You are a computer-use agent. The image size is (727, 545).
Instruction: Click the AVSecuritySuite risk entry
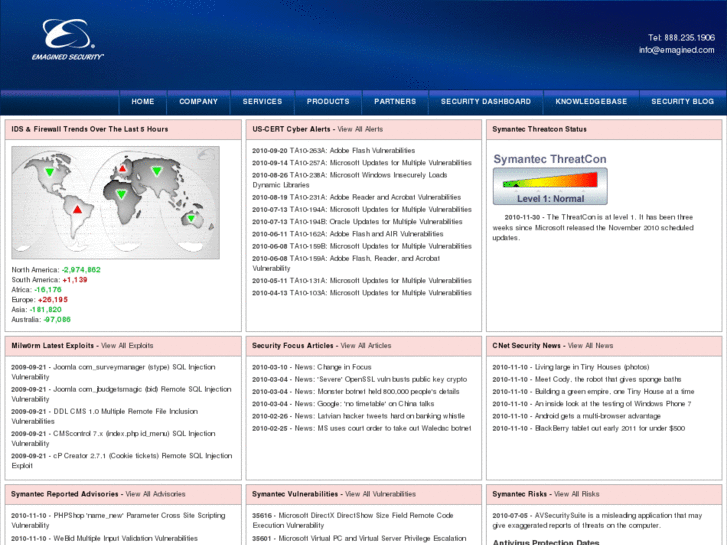tap(597, 520)
